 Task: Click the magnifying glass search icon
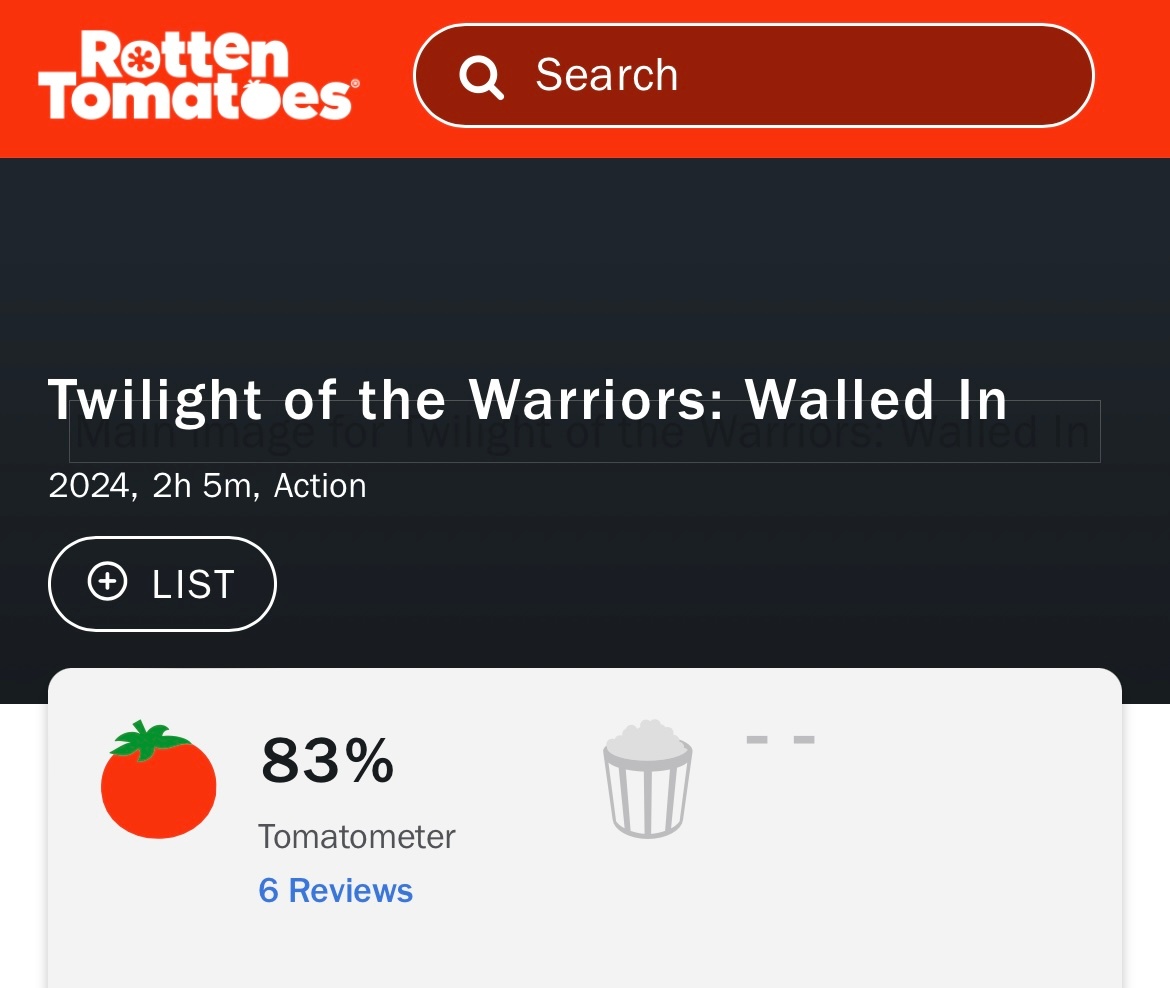pos(481,77)
